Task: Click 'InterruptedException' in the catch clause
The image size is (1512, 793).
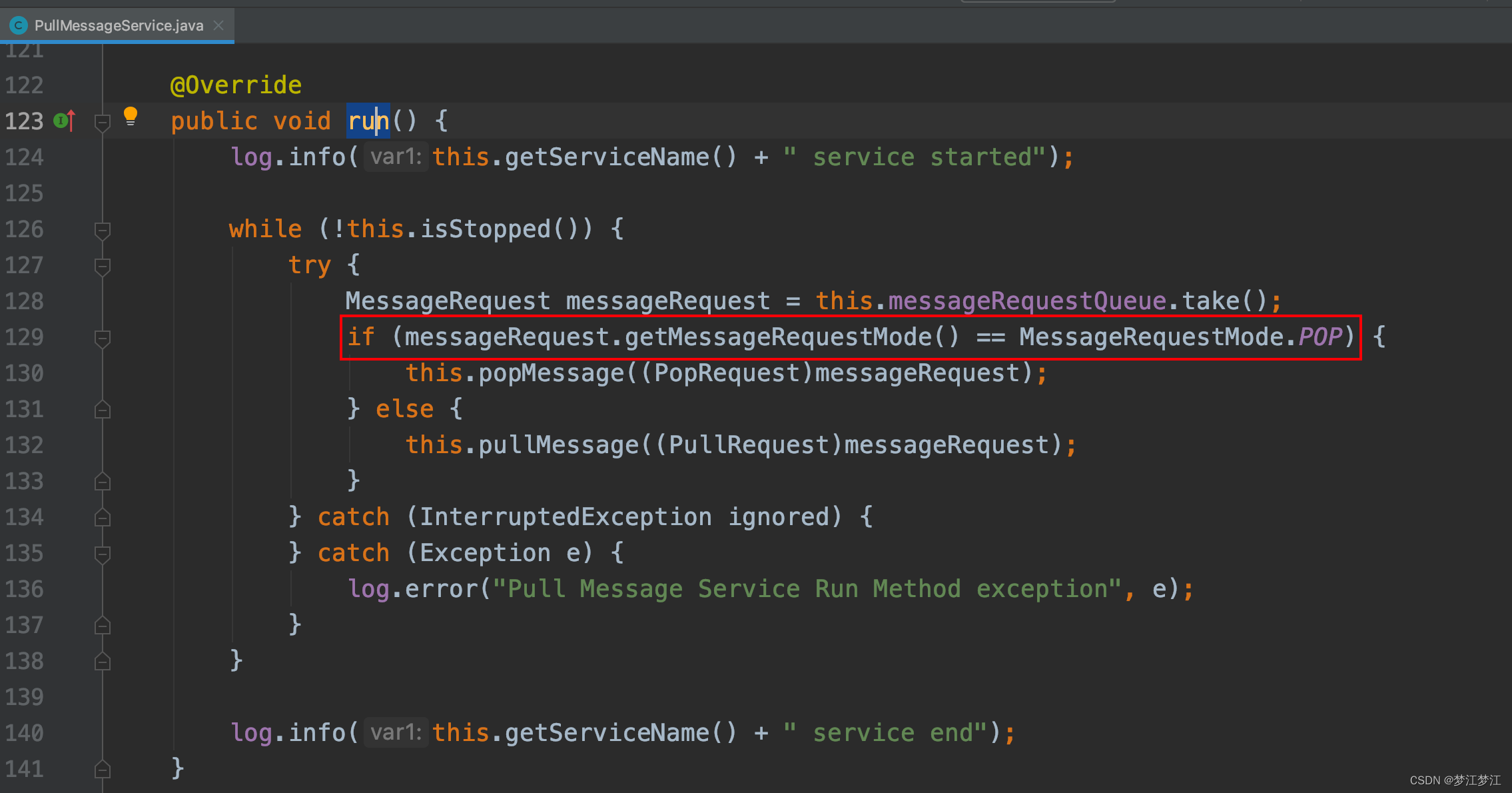Action: (x=566, y=517)
